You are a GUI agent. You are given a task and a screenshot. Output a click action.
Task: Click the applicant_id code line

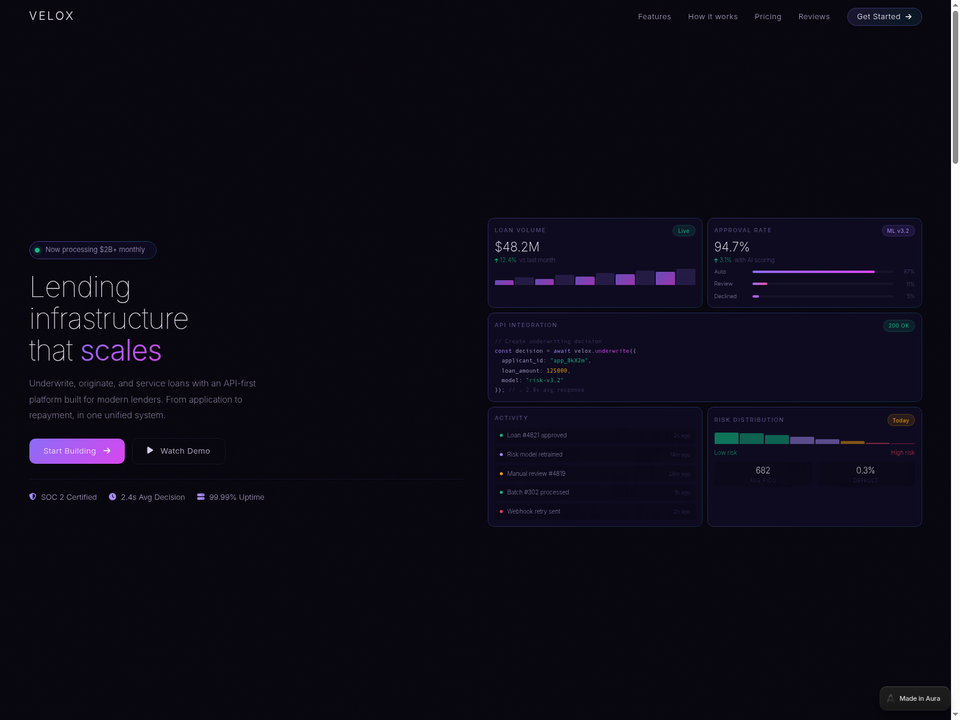pyautogui.click(x=546, y=361)
